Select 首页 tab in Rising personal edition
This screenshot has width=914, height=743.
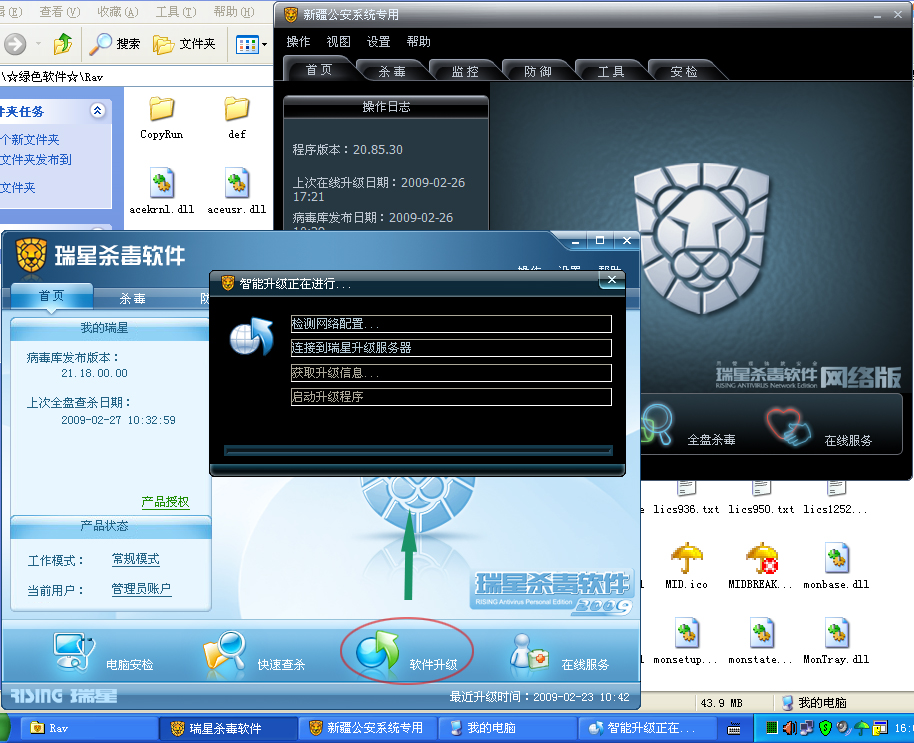[52, 295]
